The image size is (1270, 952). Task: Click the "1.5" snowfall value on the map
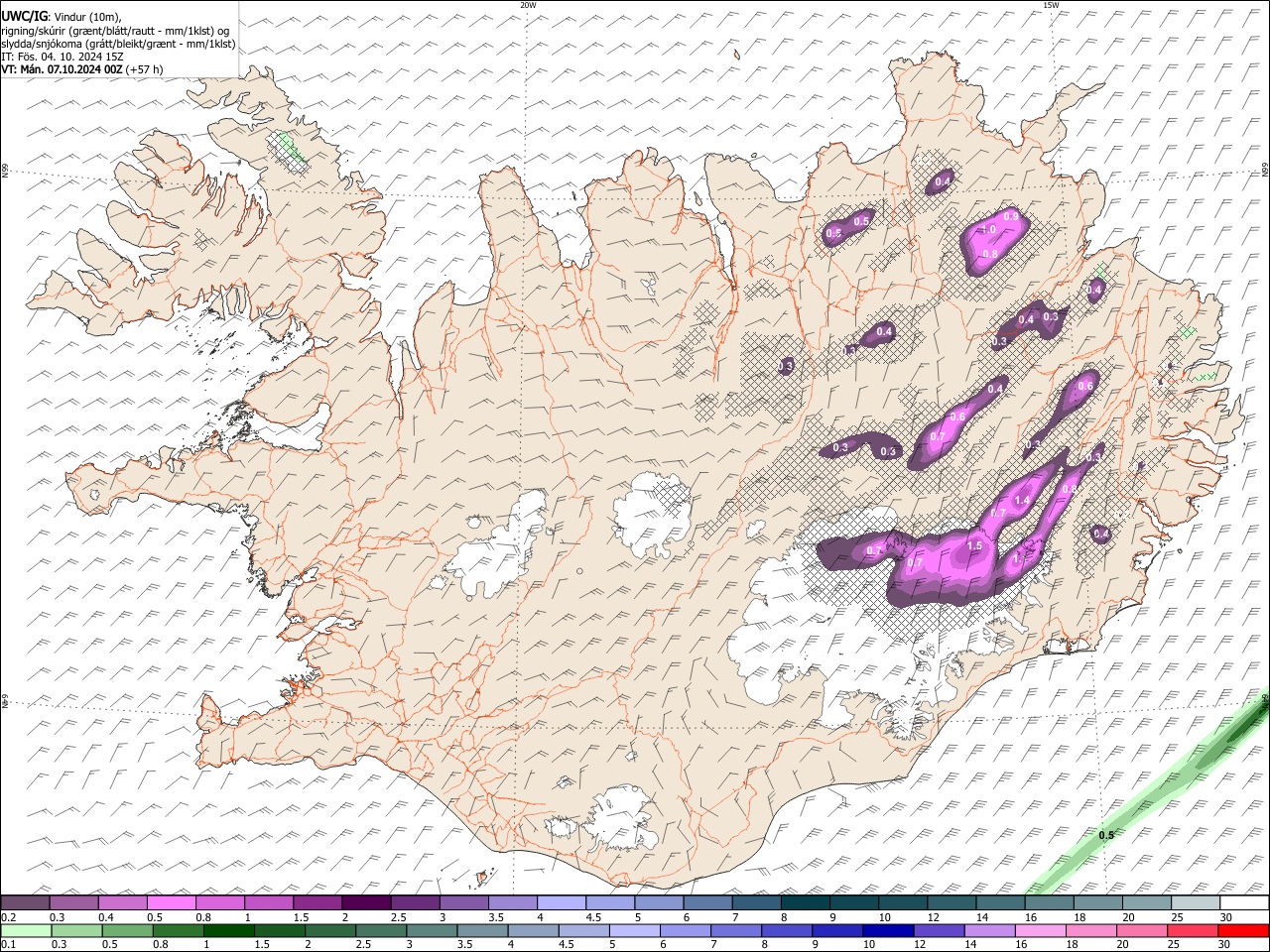(974, 546)
